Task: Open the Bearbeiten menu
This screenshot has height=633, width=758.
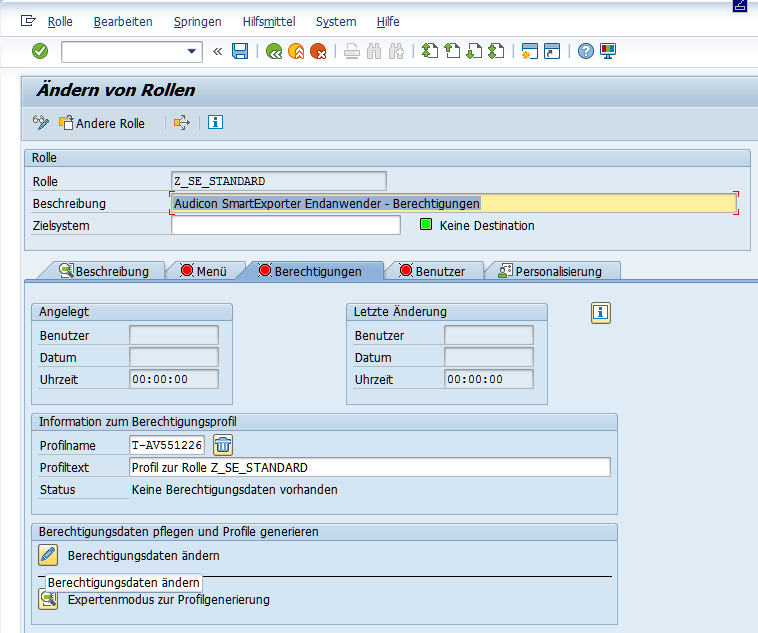Action: [x=123, y=22]
